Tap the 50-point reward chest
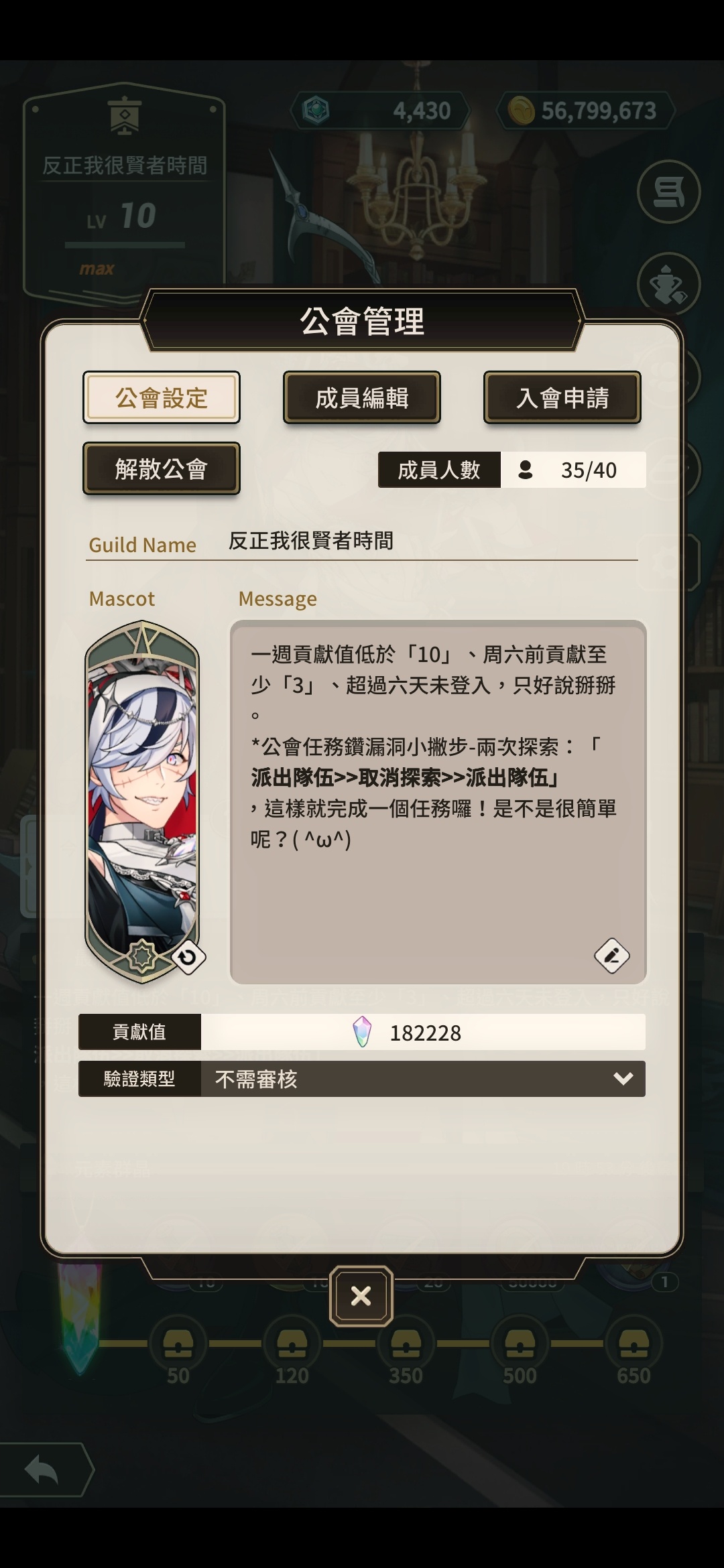This screenshot has width=724, height=1568. point(178,1343)
